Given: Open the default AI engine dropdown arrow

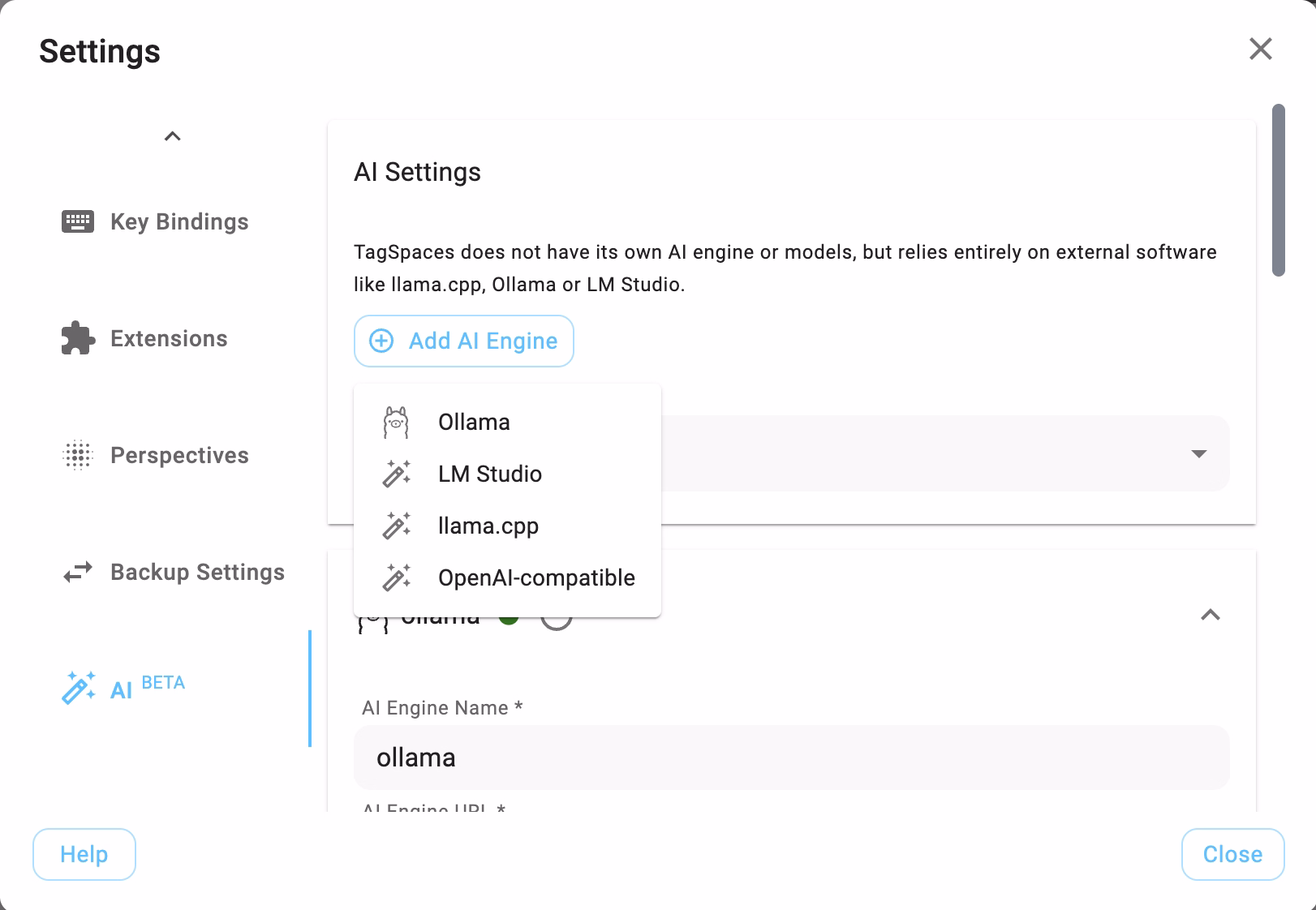Looking at the screenshot, I should 1199,453.
